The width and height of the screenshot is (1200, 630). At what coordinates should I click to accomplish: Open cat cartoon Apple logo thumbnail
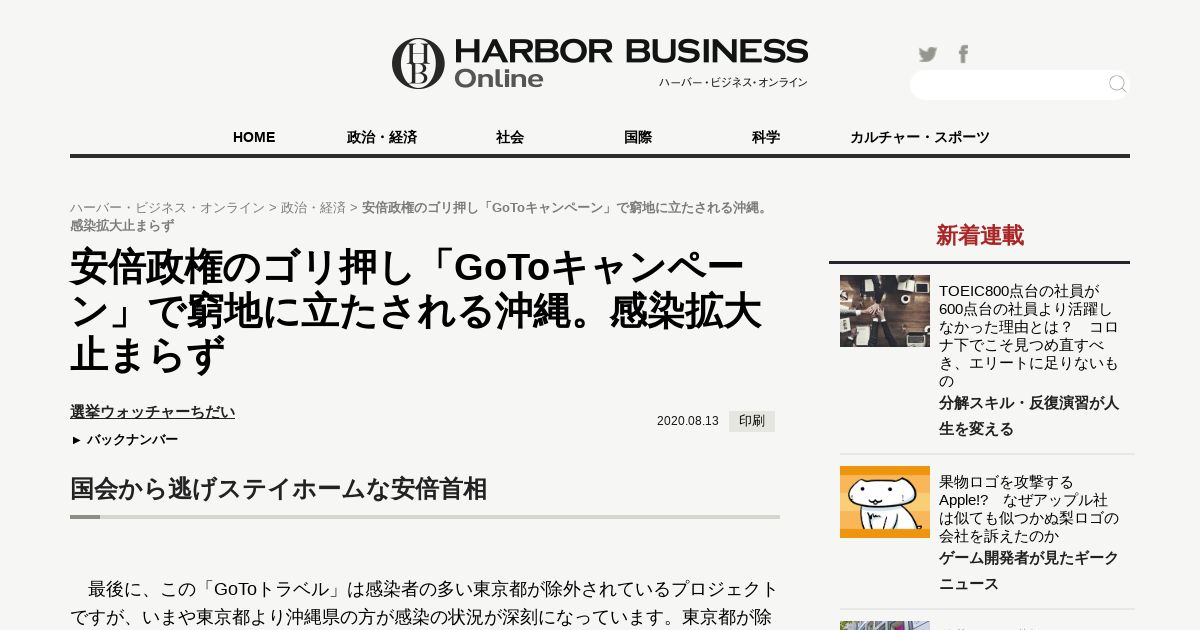[885, 502]
